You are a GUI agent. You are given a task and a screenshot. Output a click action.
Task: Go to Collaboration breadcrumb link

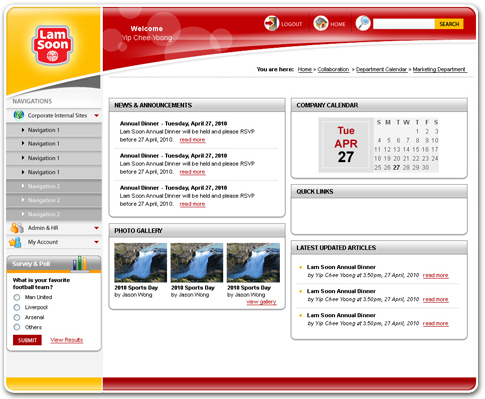(333, 69)
